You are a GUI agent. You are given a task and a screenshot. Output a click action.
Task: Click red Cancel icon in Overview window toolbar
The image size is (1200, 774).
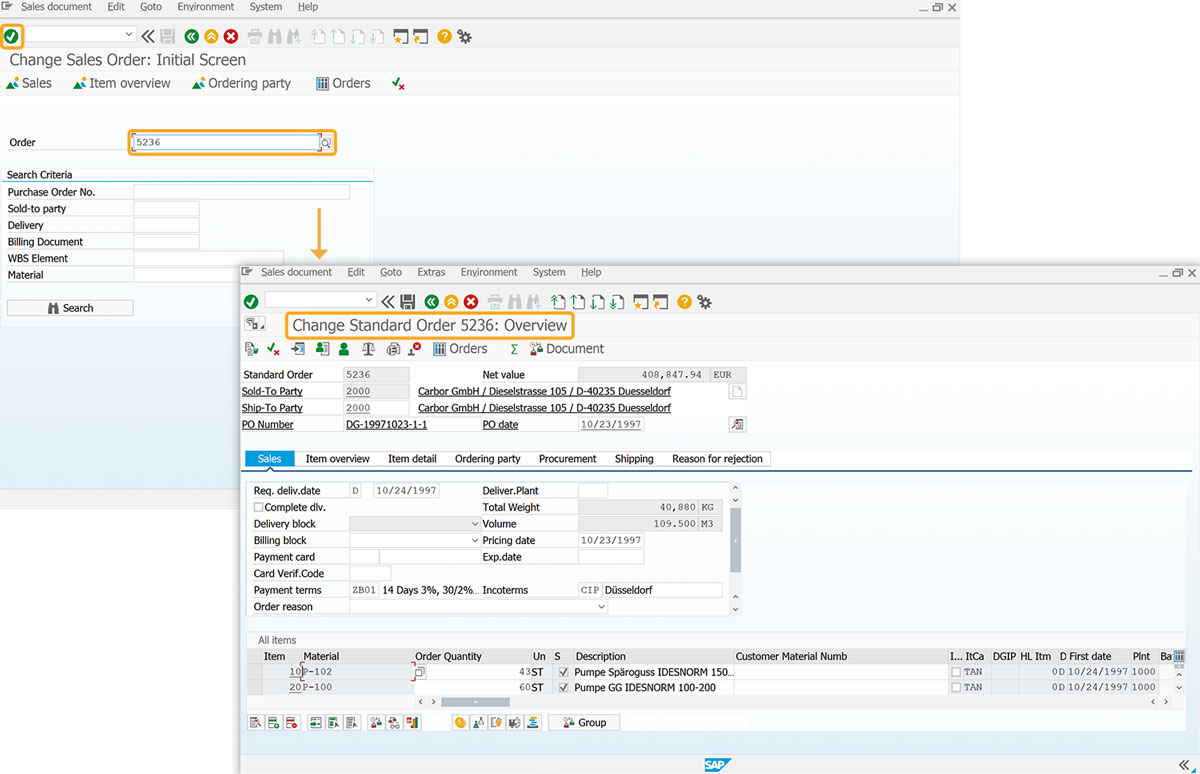tap(470, 301)
